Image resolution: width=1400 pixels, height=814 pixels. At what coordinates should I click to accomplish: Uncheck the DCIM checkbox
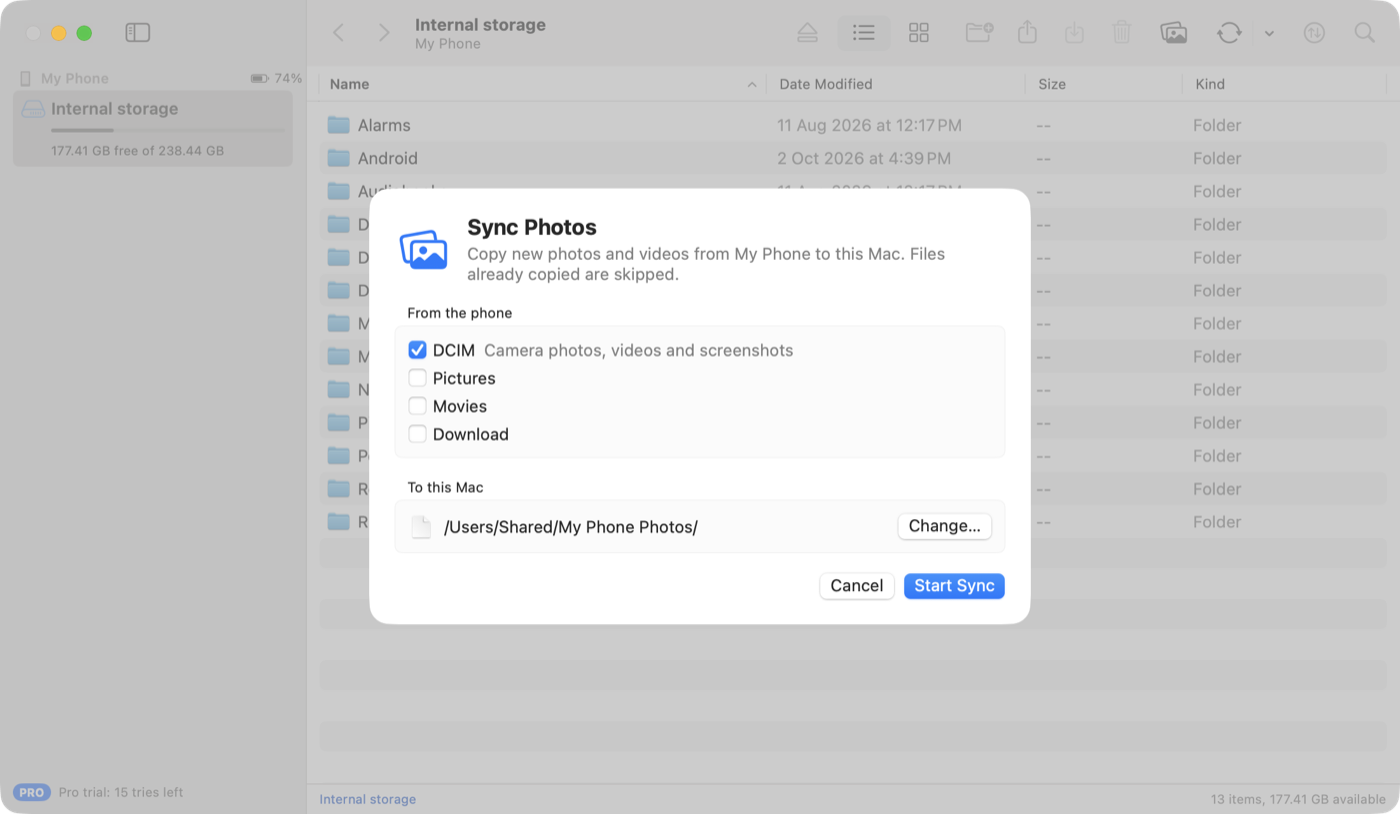pyautogui.click(x=418, y=350)
